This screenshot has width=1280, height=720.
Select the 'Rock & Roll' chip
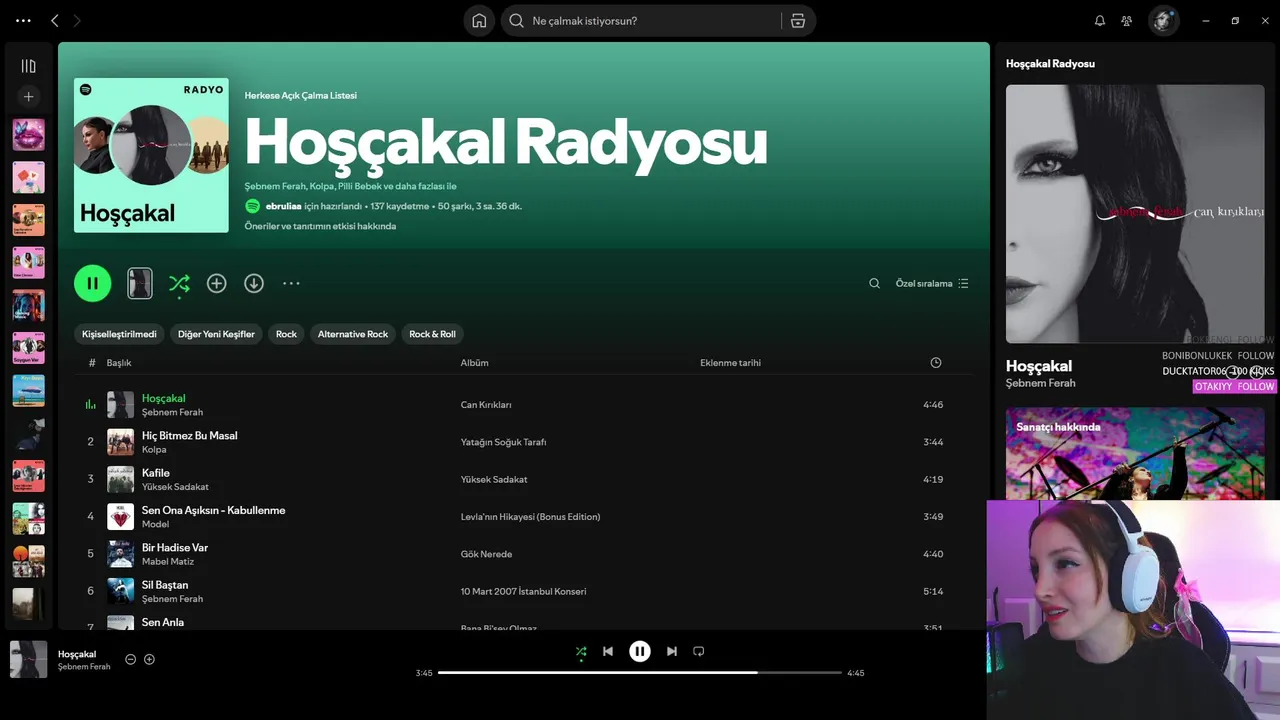(x=432, y=334)
